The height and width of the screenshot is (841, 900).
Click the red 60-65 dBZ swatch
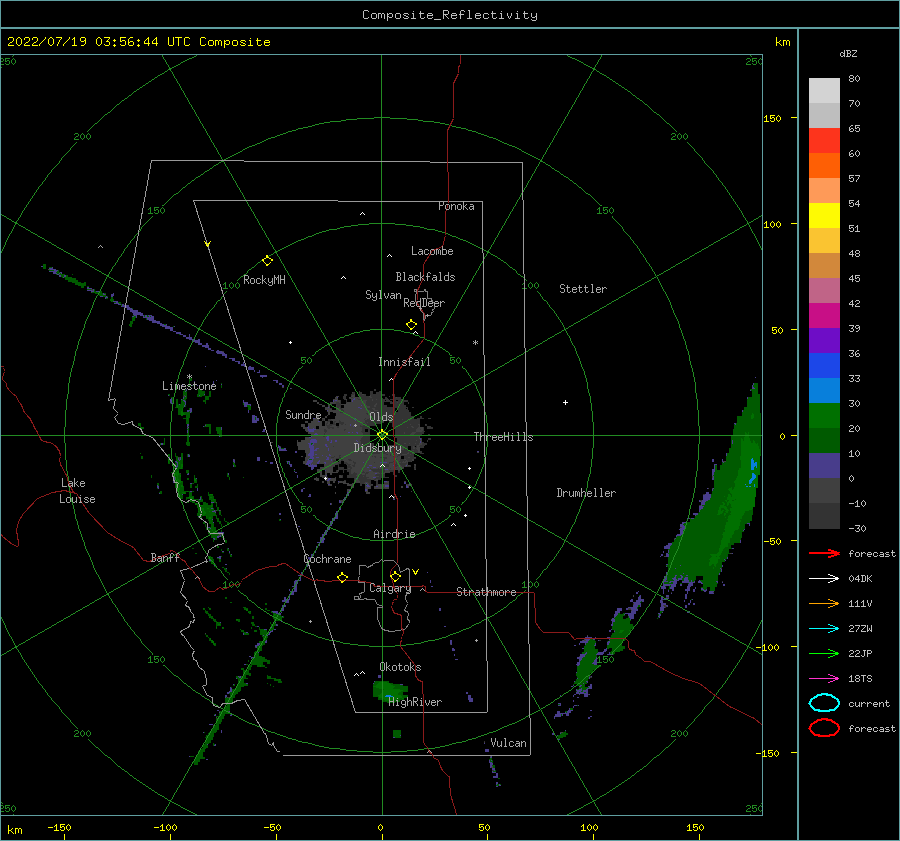(x=824, y=141)
